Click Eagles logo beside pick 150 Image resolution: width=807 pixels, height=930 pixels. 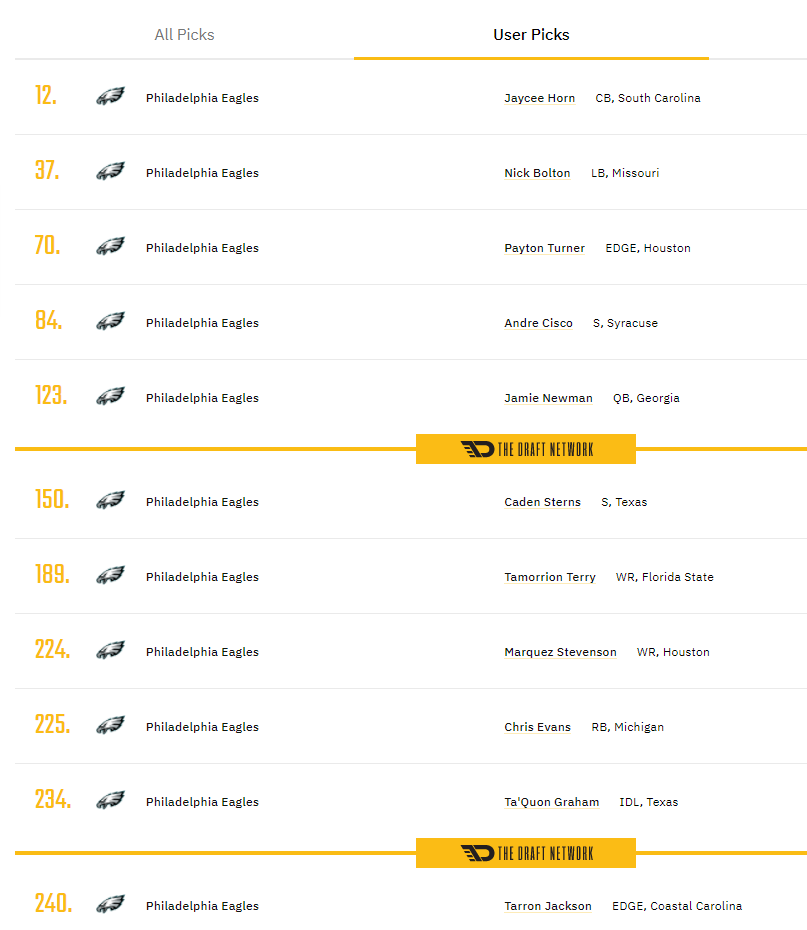[110, 500]
